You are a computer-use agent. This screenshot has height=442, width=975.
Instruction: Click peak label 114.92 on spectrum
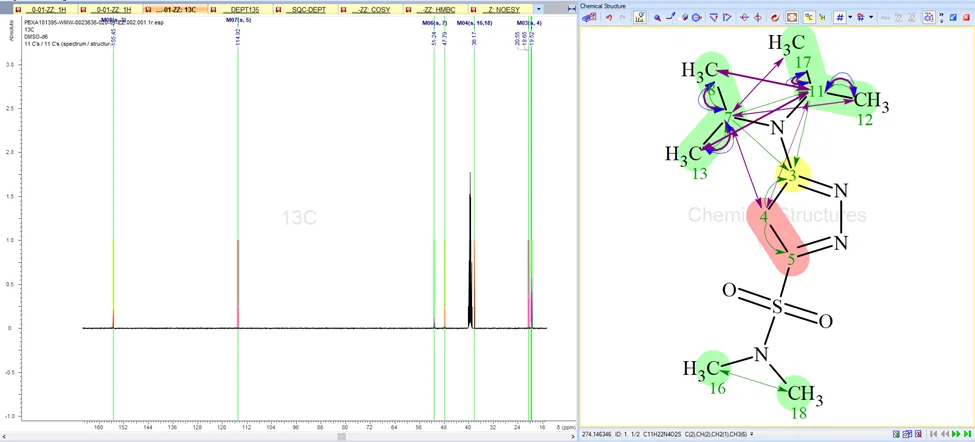(x=238, y=37)
